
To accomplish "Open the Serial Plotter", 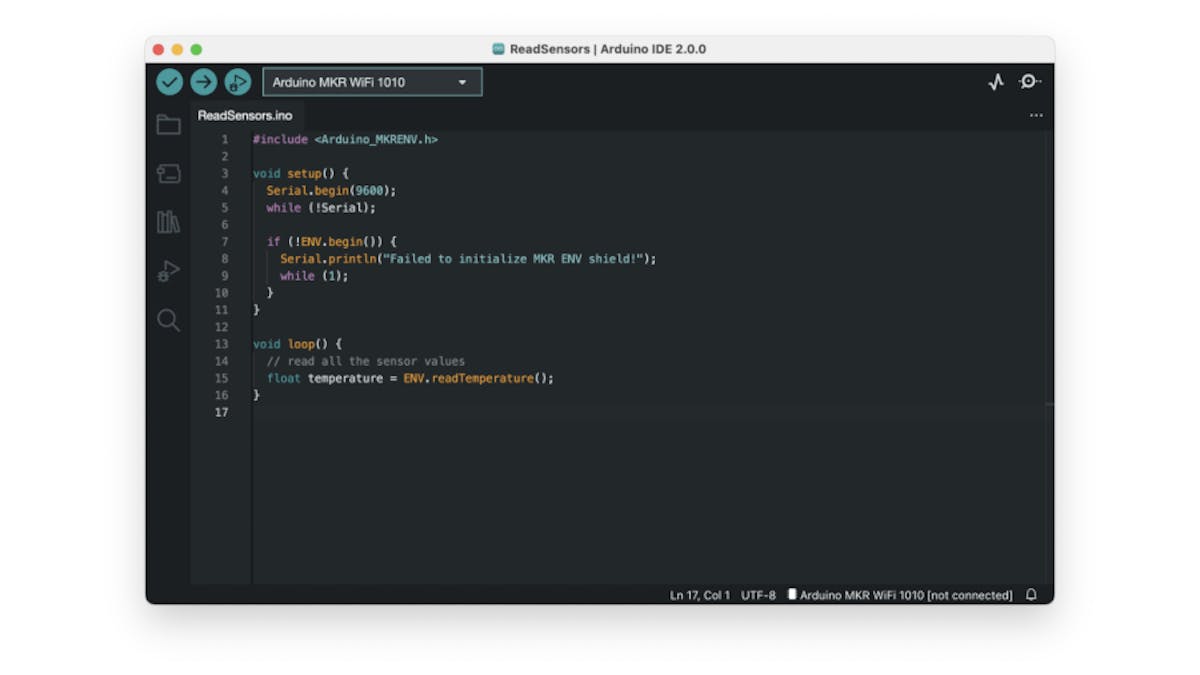I will (996, 82).
